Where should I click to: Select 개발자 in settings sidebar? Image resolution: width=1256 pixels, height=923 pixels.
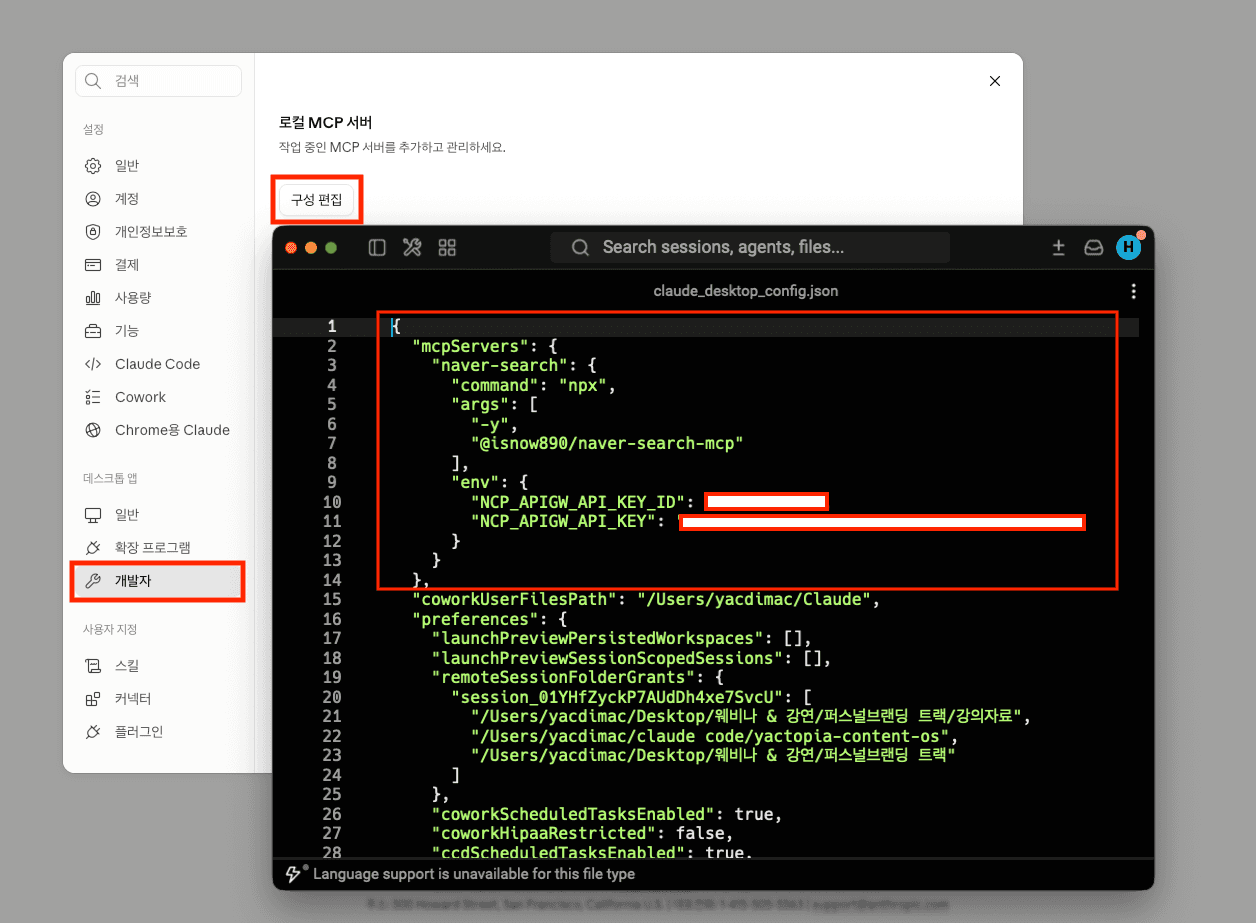click(x=158, y=581)
